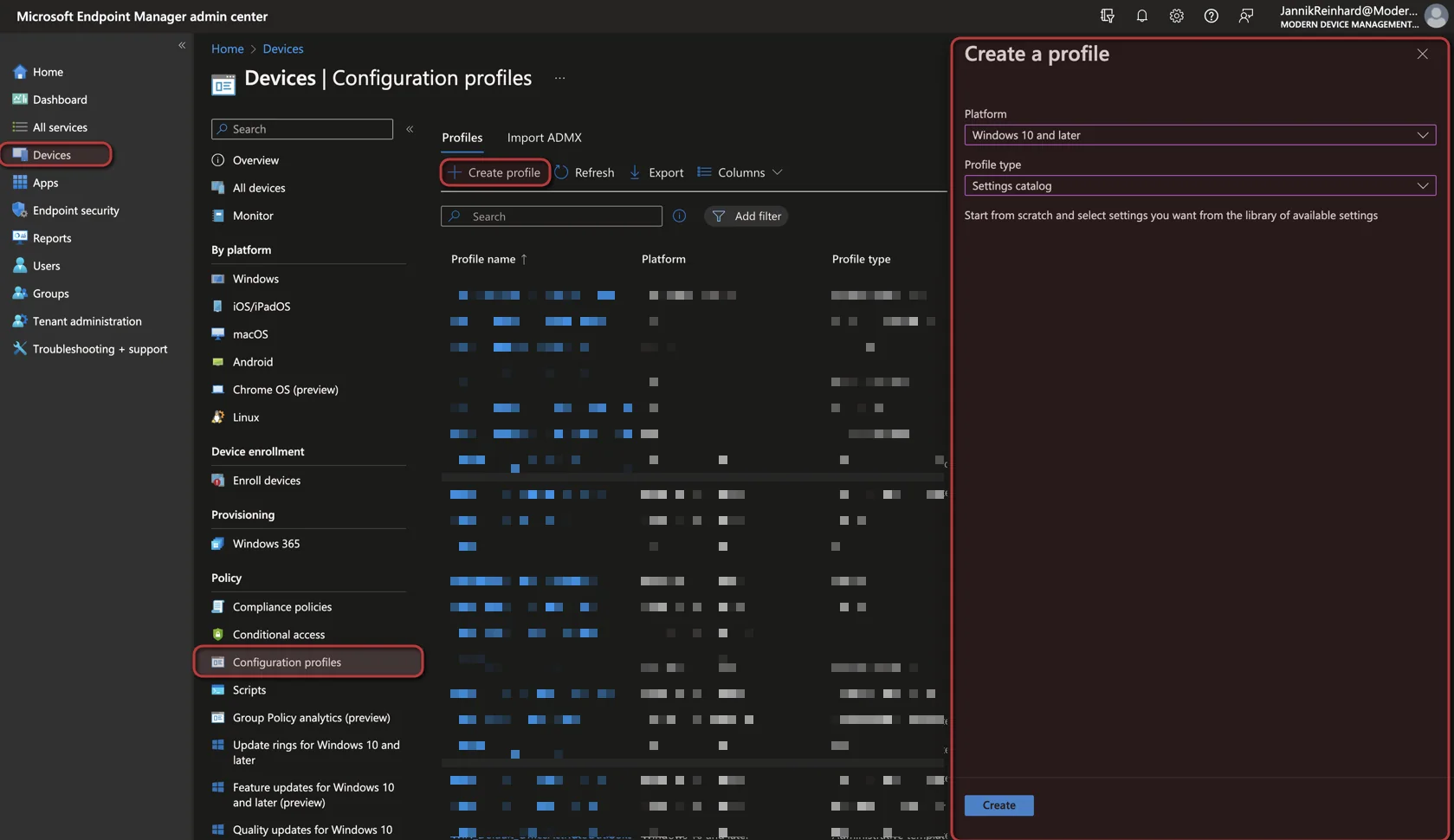
Task: Expand the Profile type dropdown
Action: pos(1199,185)
